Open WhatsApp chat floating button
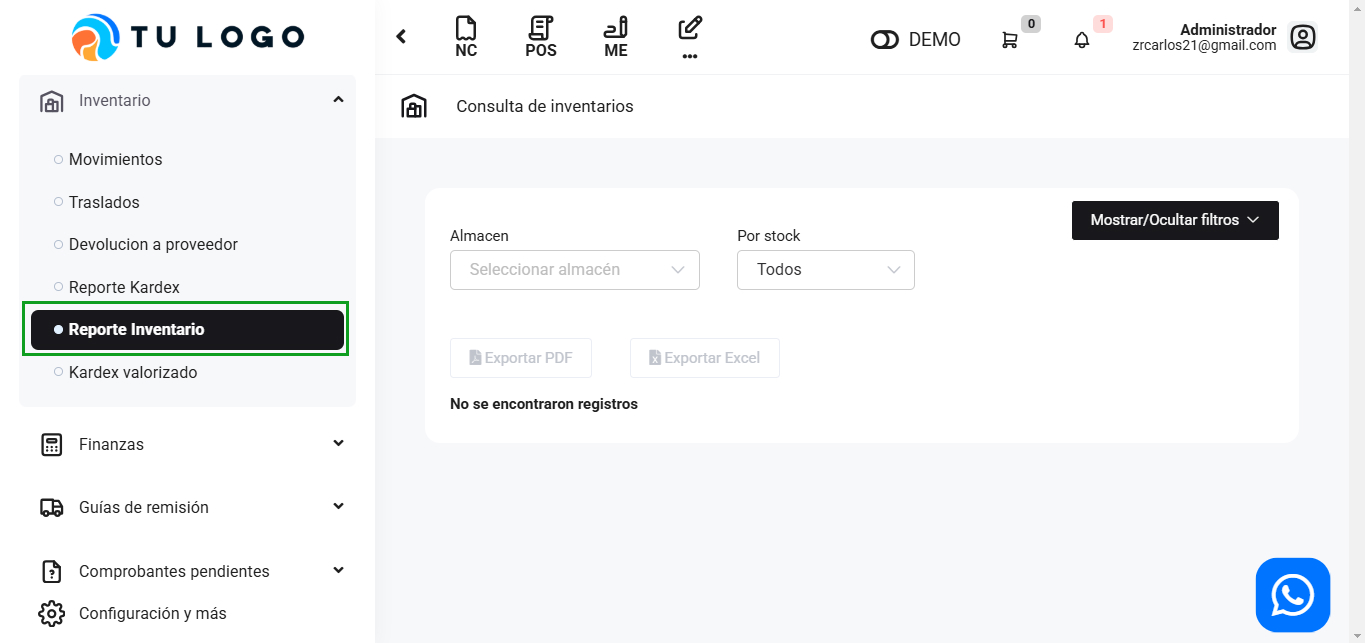 pos(1292,595)
